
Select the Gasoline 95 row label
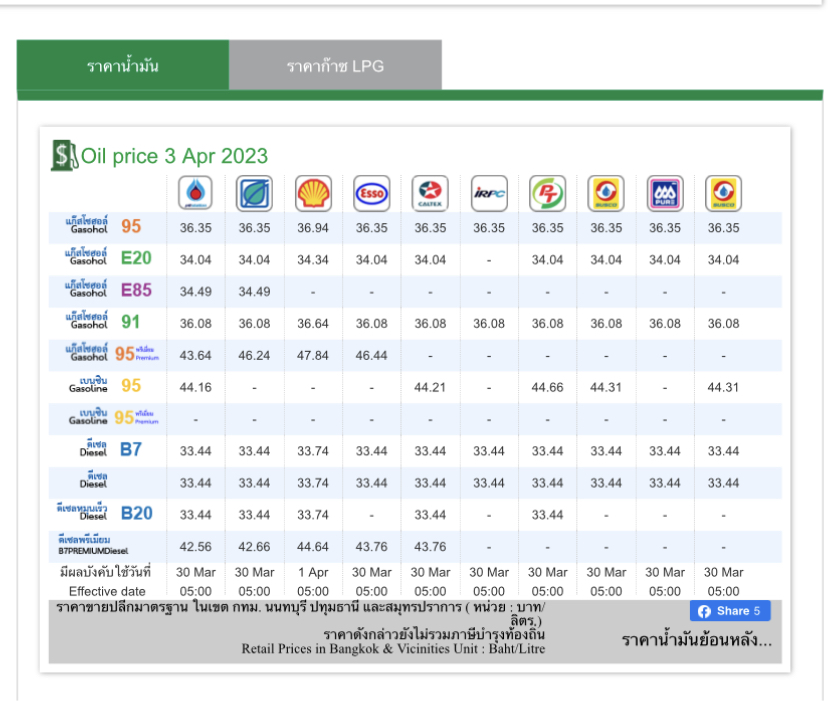(105, 385)
